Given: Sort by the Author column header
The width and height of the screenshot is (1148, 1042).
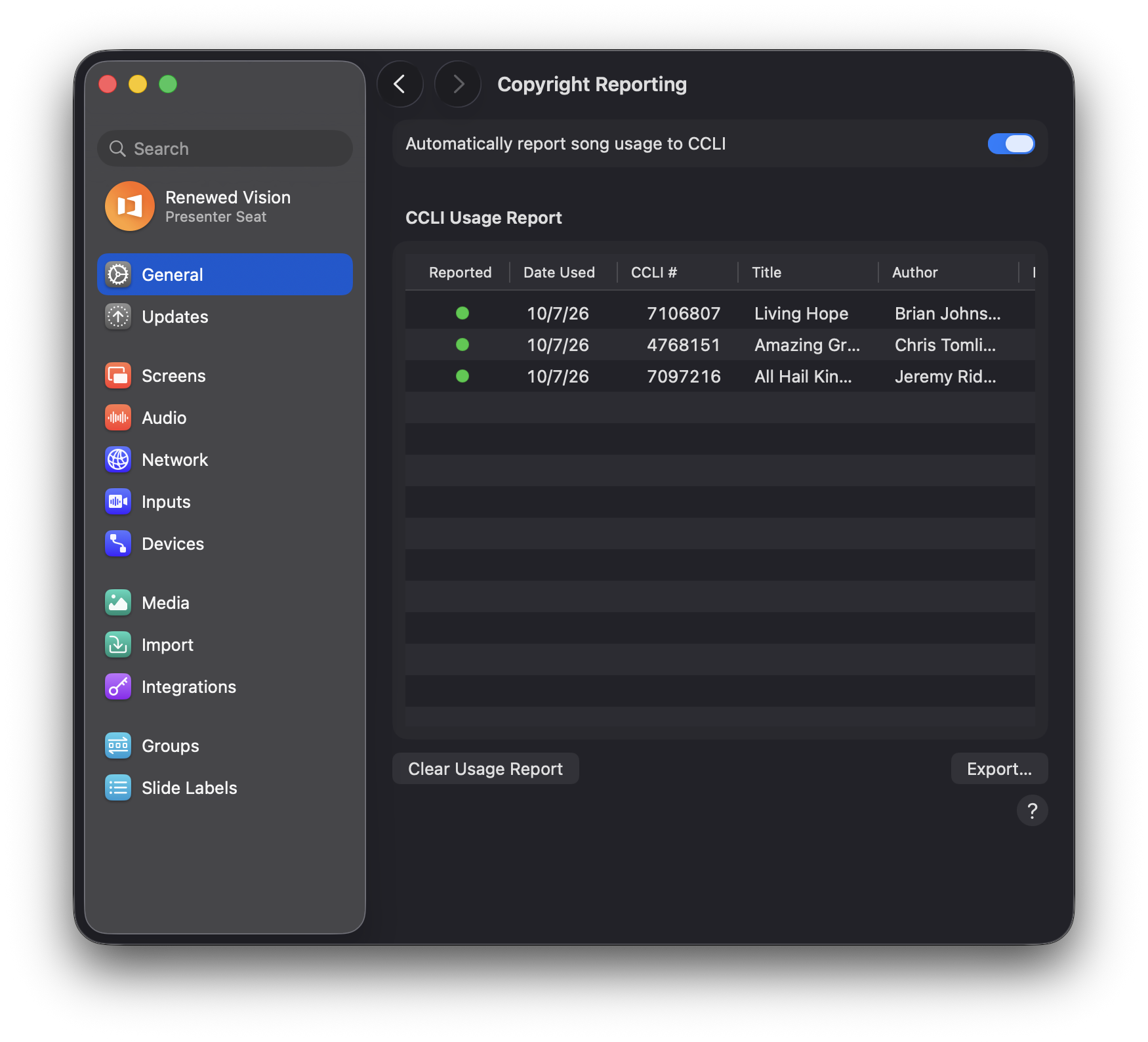Looking at the screenshot, I should [x=914, y=272].
